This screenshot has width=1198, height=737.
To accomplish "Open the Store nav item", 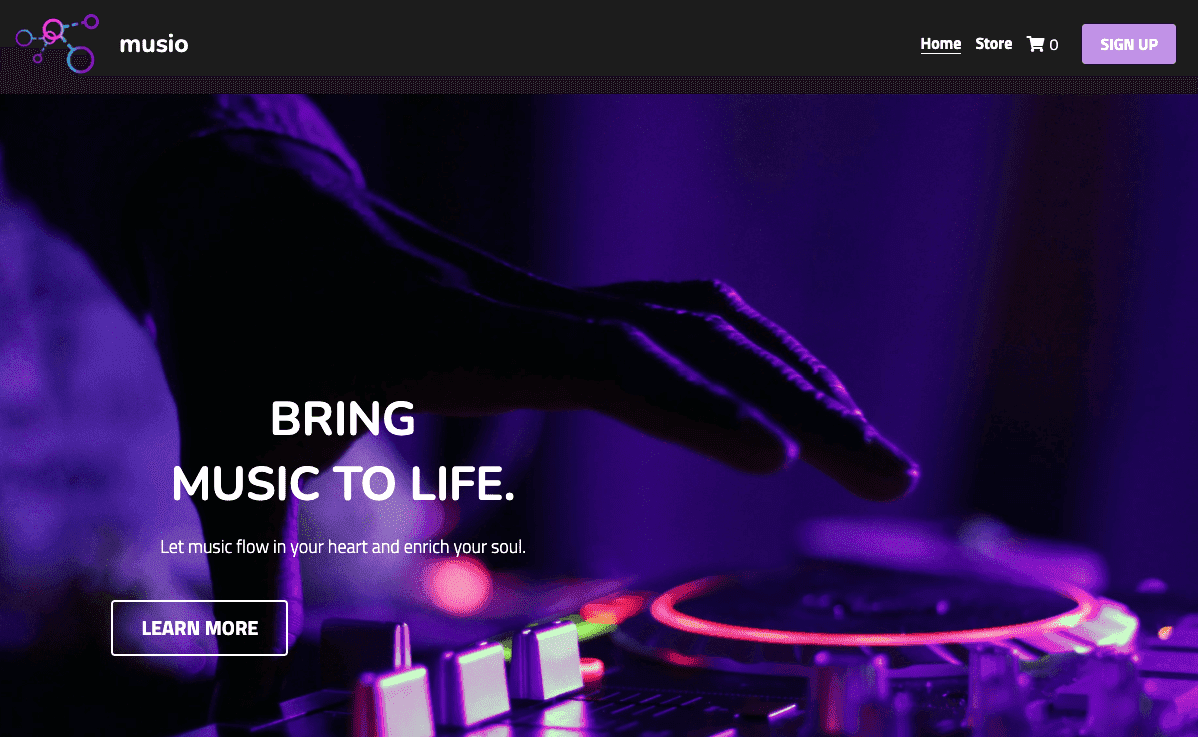I will tap(993, 44).
